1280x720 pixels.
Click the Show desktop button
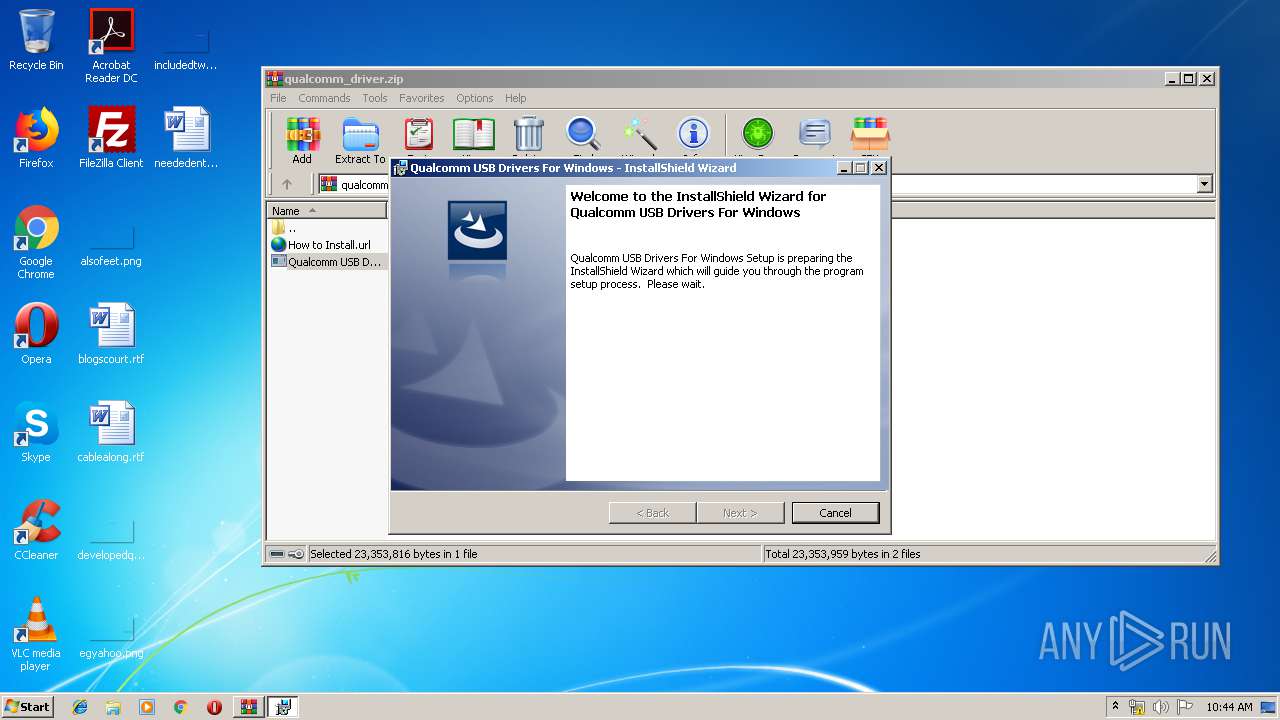point(1270,707)
